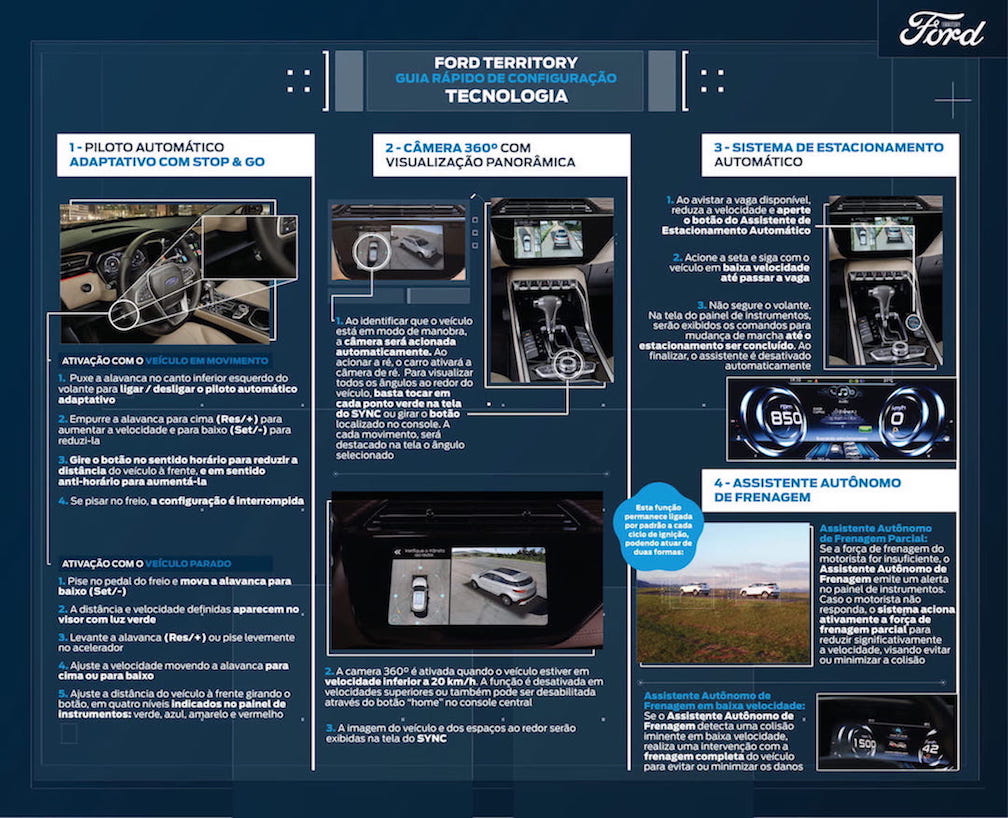Click step 'Puxe a alavanca no canto inferior esquerdo'

177,389
